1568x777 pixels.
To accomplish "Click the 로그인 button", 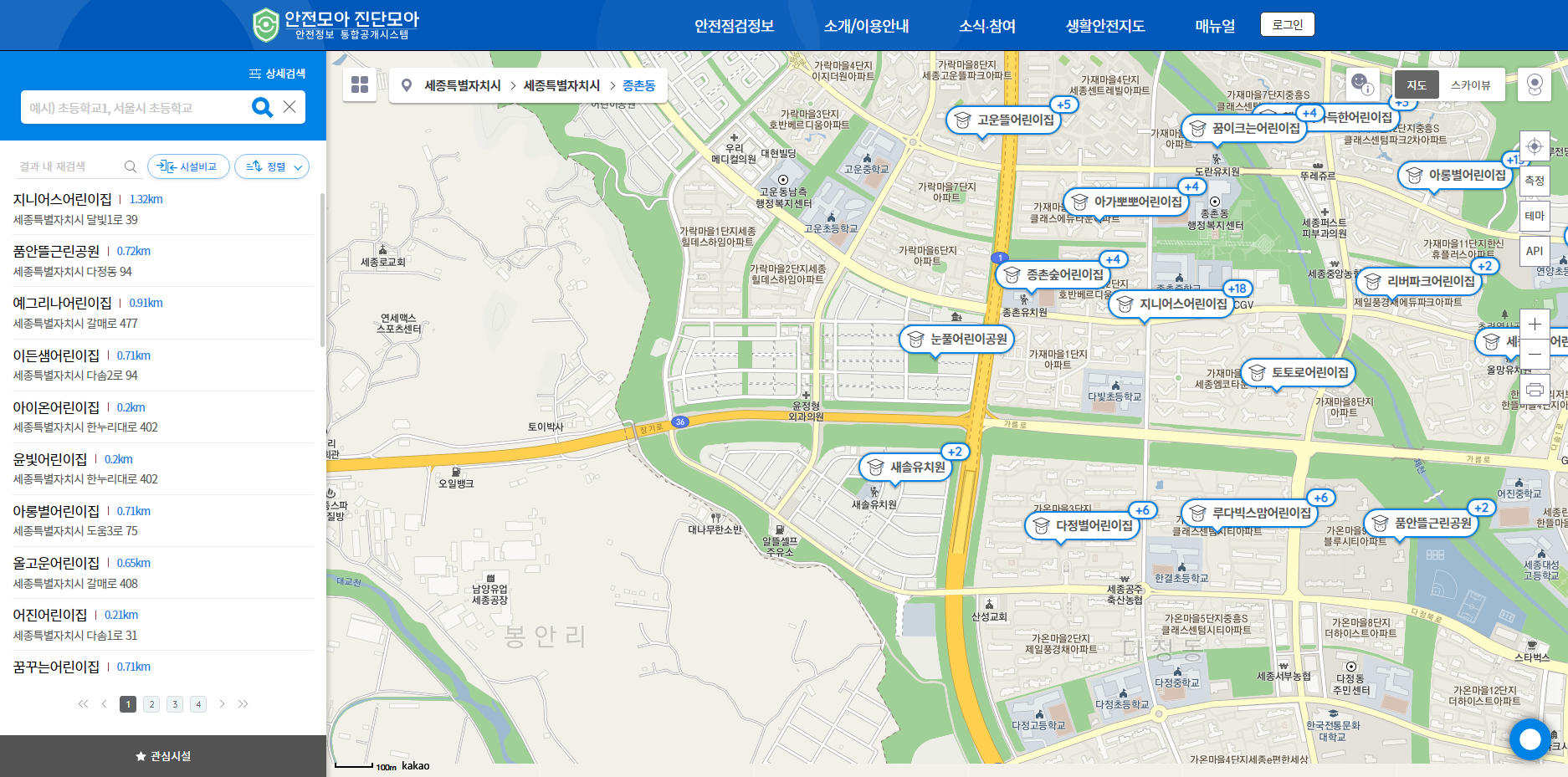I will [x=1288, y=24].
